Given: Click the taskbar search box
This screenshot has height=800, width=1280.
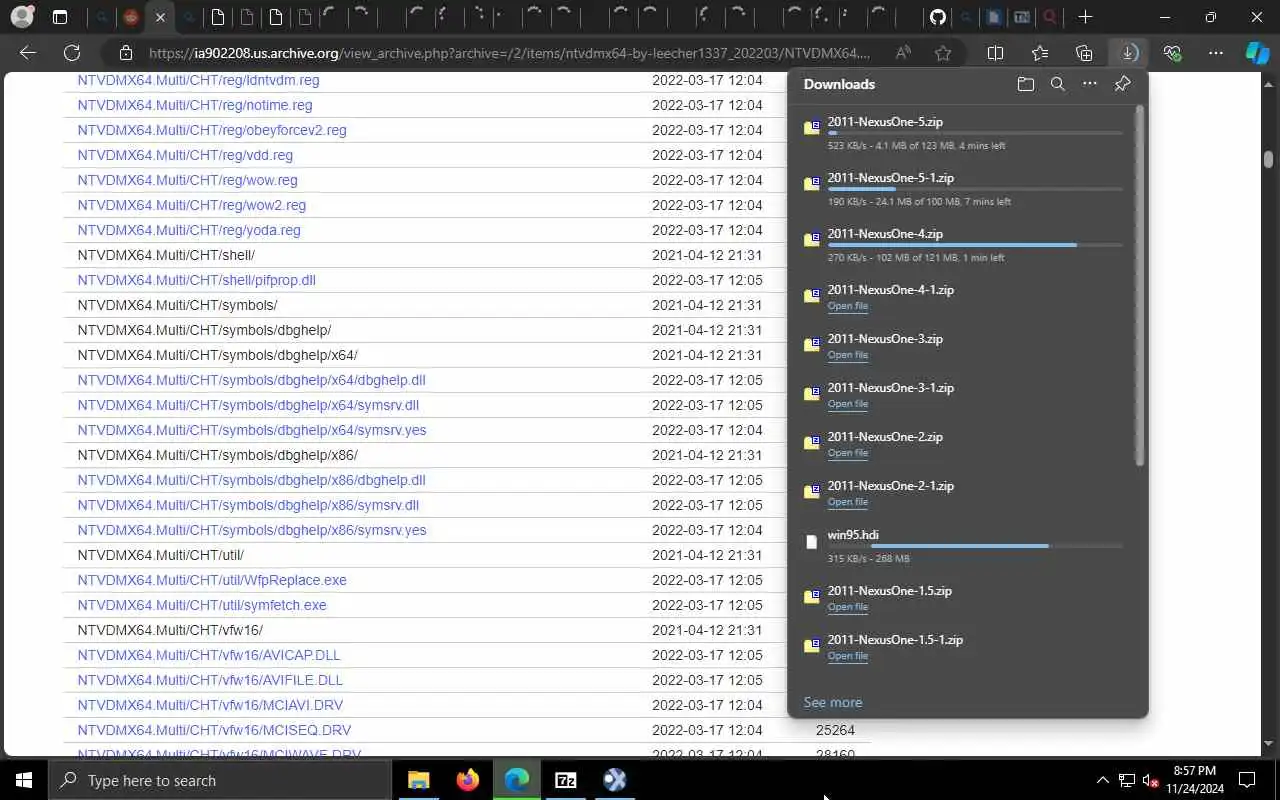Looking at the screenshot, I should pos(220,780).
